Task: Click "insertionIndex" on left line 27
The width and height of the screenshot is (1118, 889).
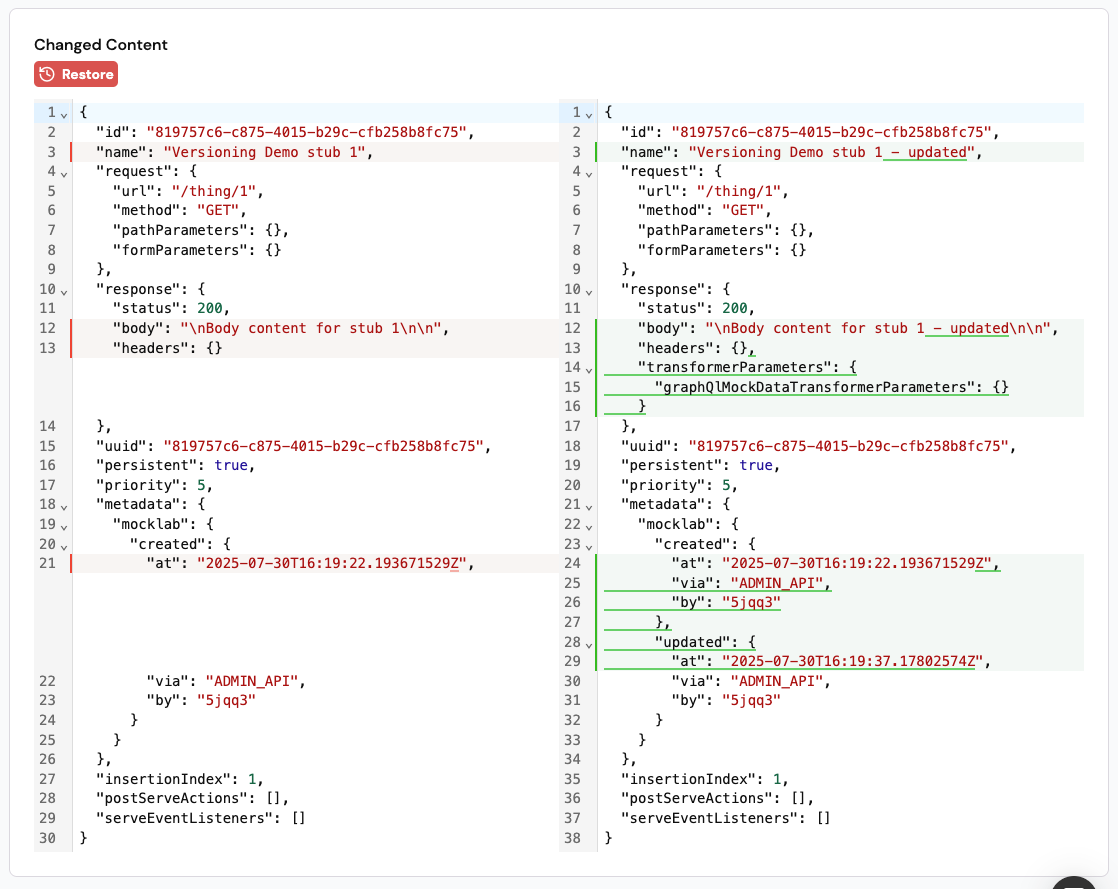Action: point(180,778)
